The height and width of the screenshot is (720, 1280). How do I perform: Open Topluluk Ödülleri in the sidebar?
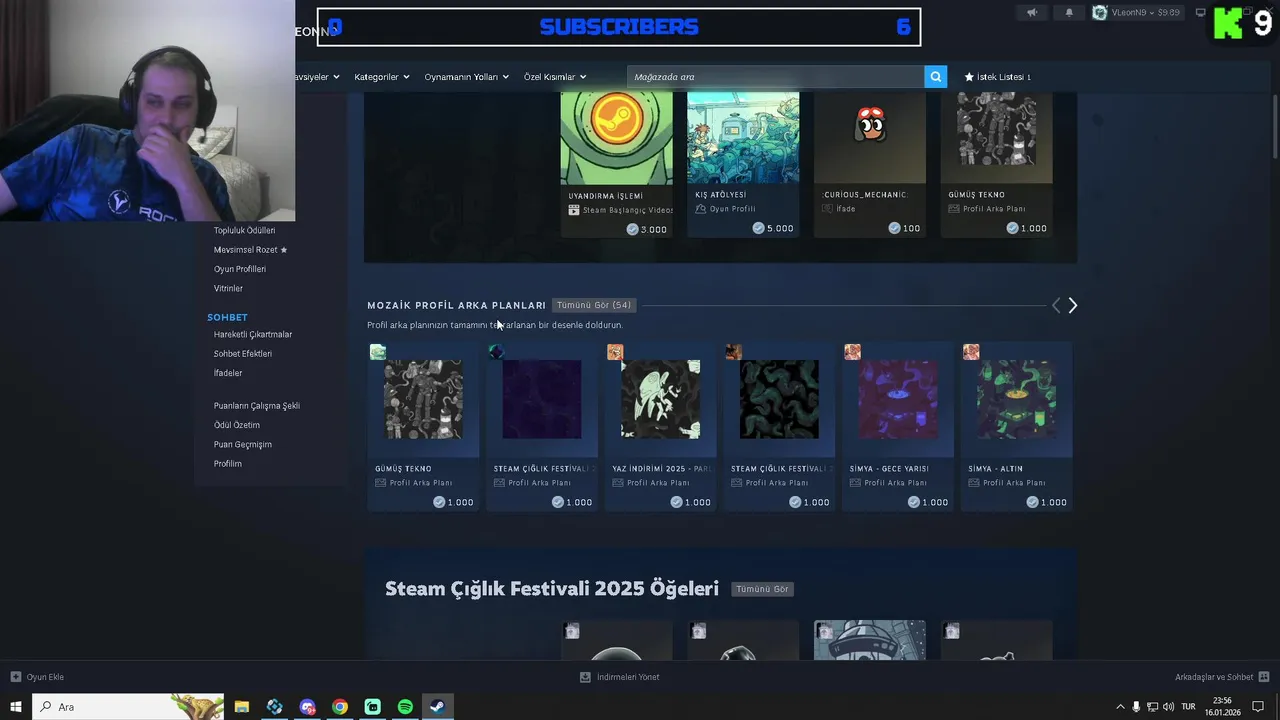tap(244, 231)
